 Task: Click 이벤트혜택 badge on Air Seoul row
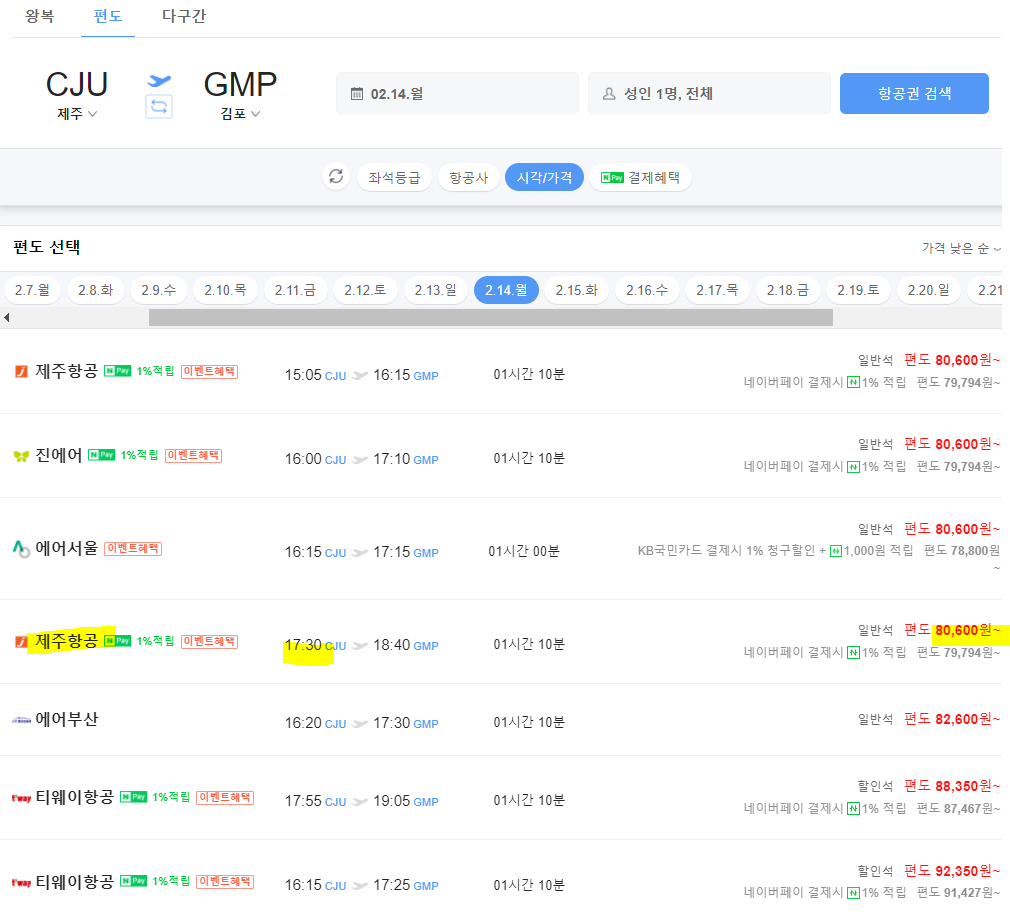coord(133,549)
